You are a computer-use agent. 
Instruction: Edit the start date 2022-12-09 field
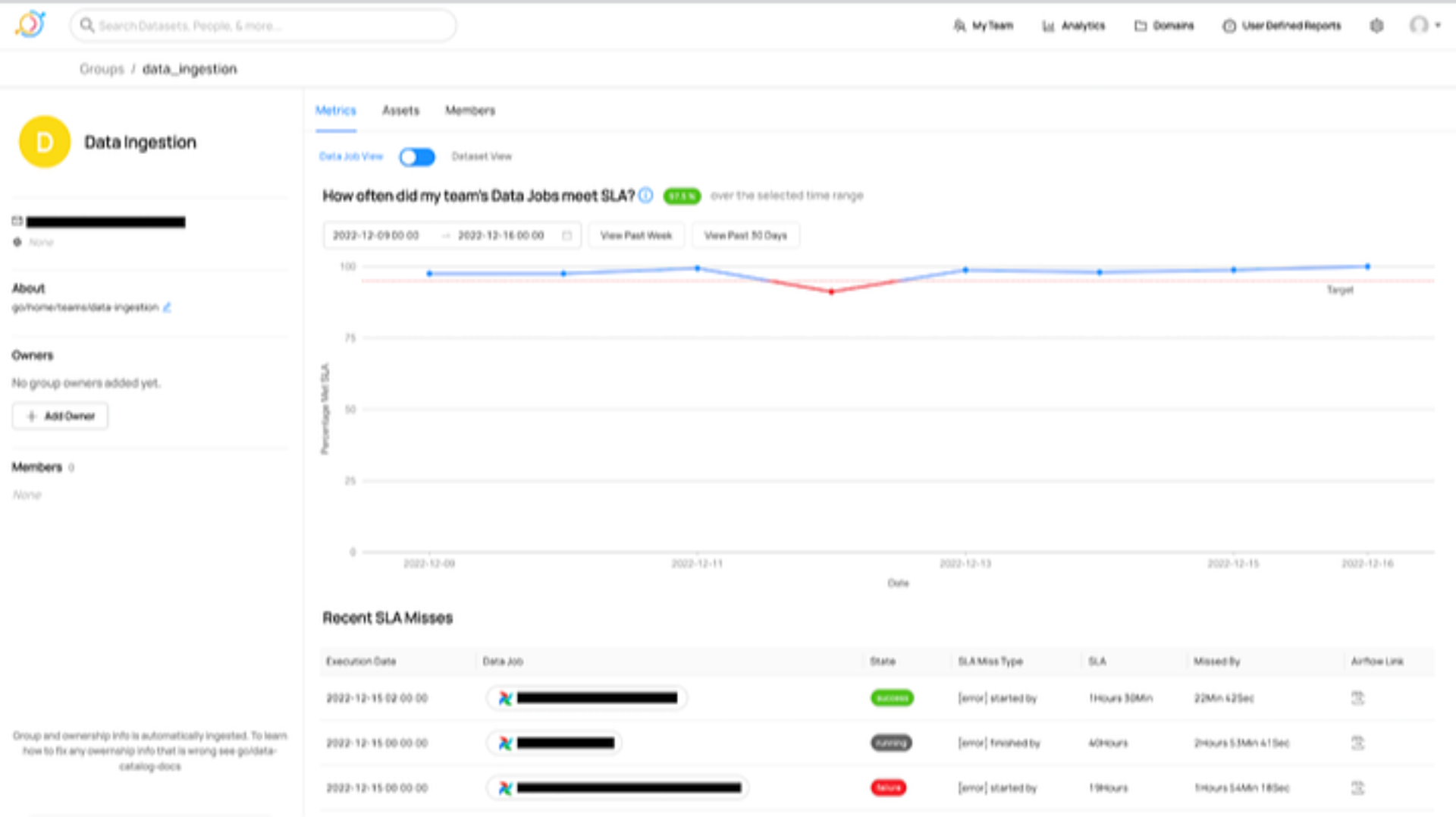pos(376,236)
